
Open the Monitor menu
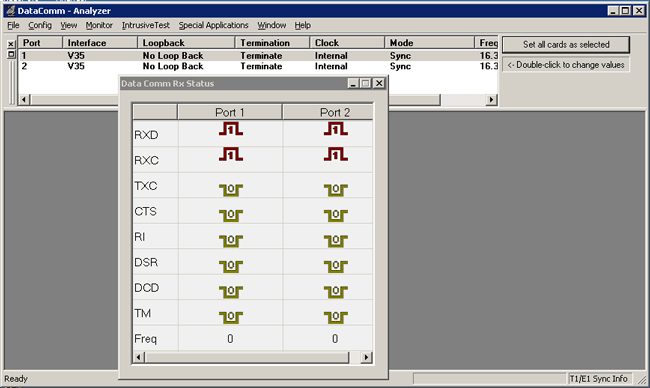coord(99,25)
